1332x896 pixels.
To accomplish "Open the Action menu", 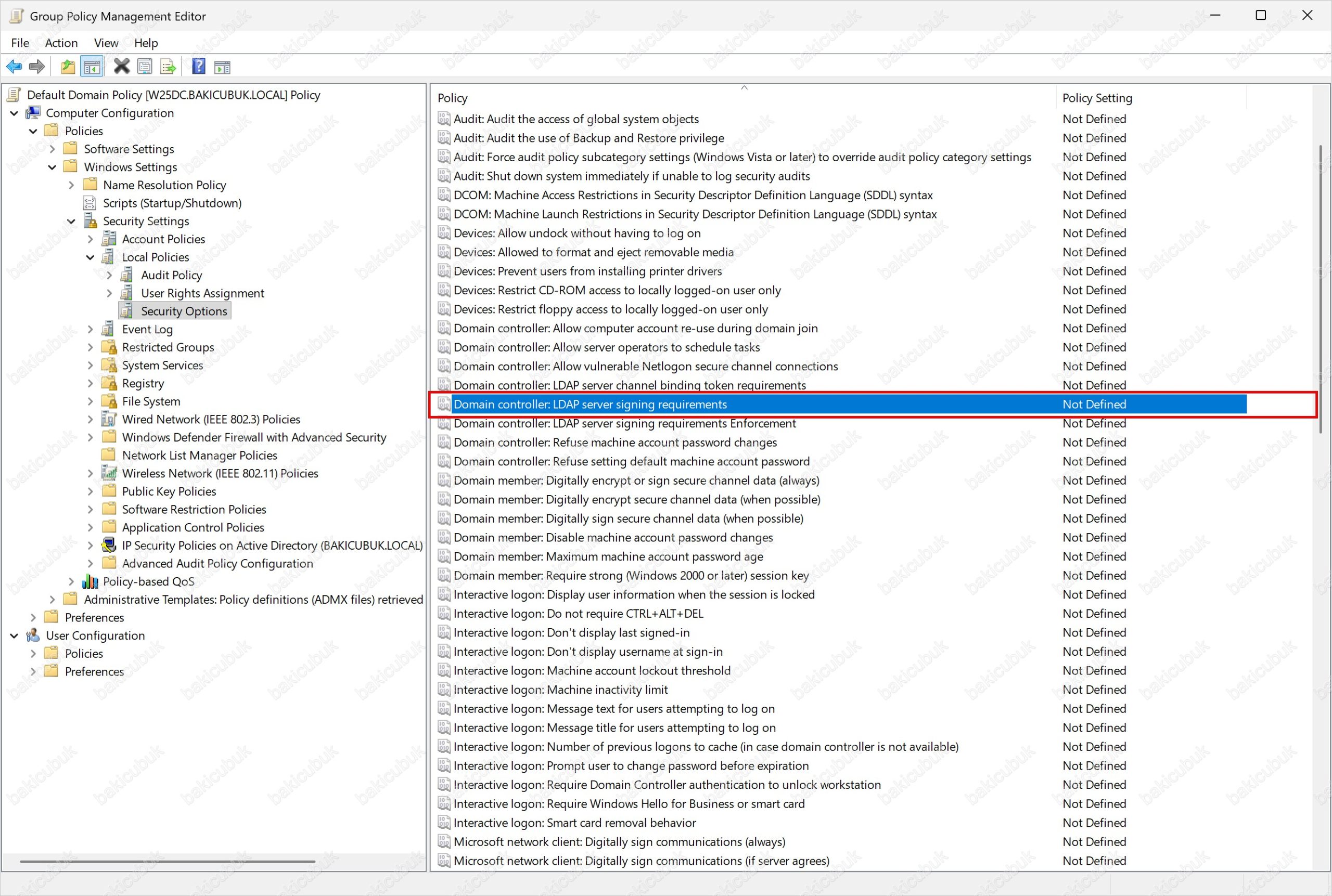I will (61, 43).
